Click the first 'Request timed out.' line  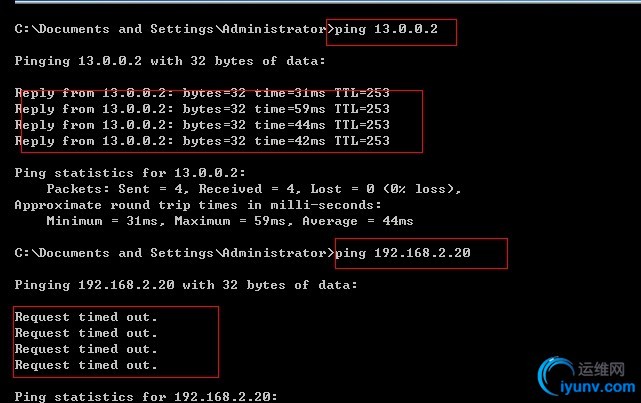pos(86,317)
